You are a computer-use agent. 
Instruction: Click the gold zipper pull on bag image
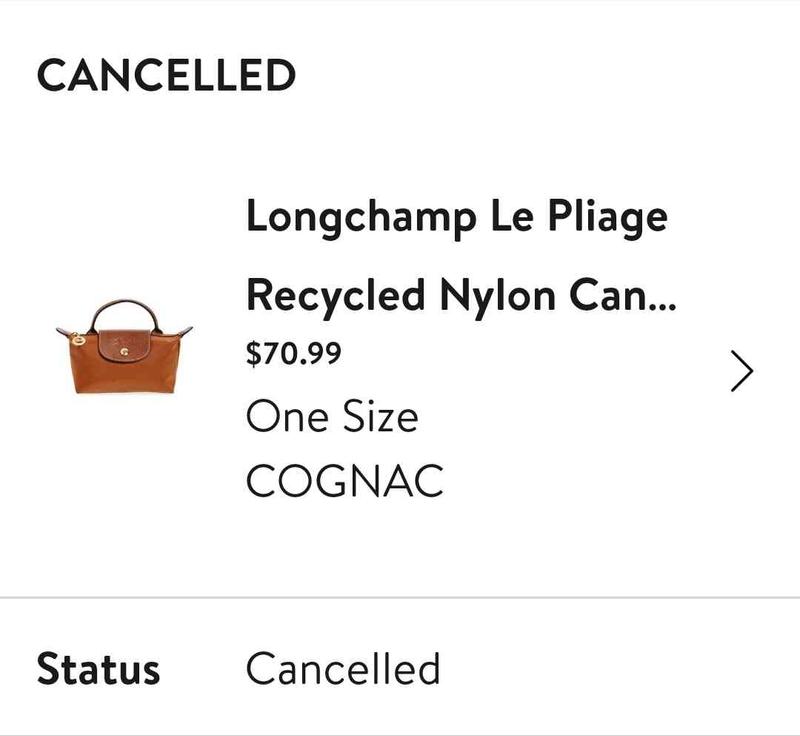[x=76, y=340]
